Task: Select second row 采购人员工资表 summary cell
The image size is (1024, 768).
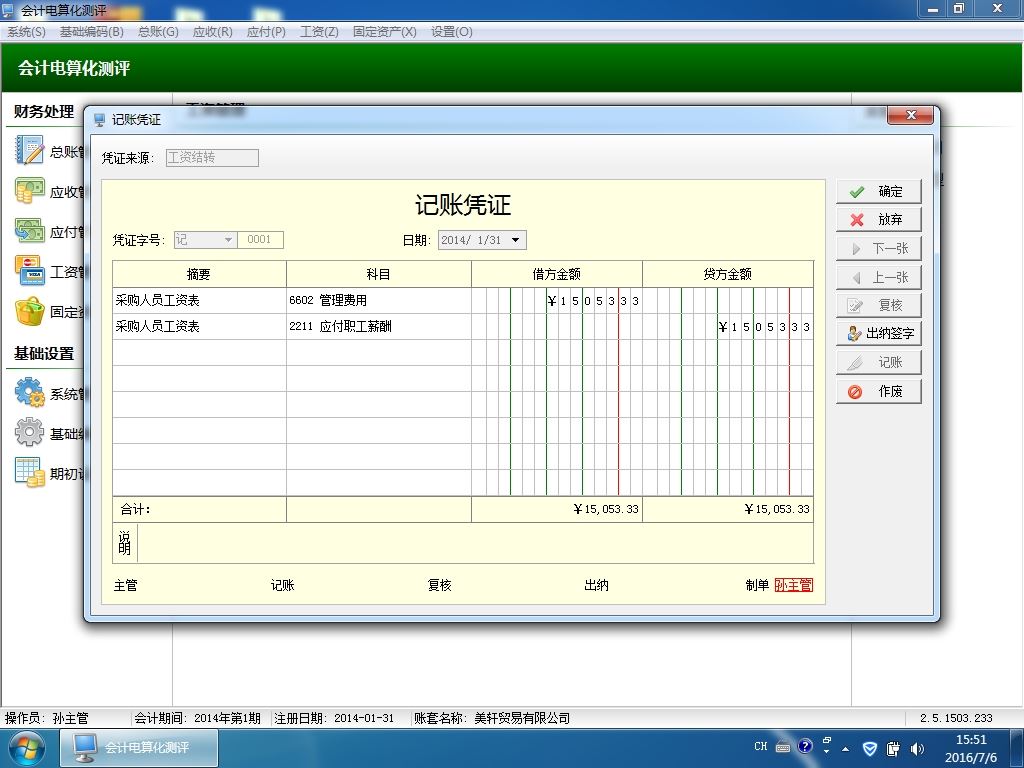Action: (x=199, y=327)
